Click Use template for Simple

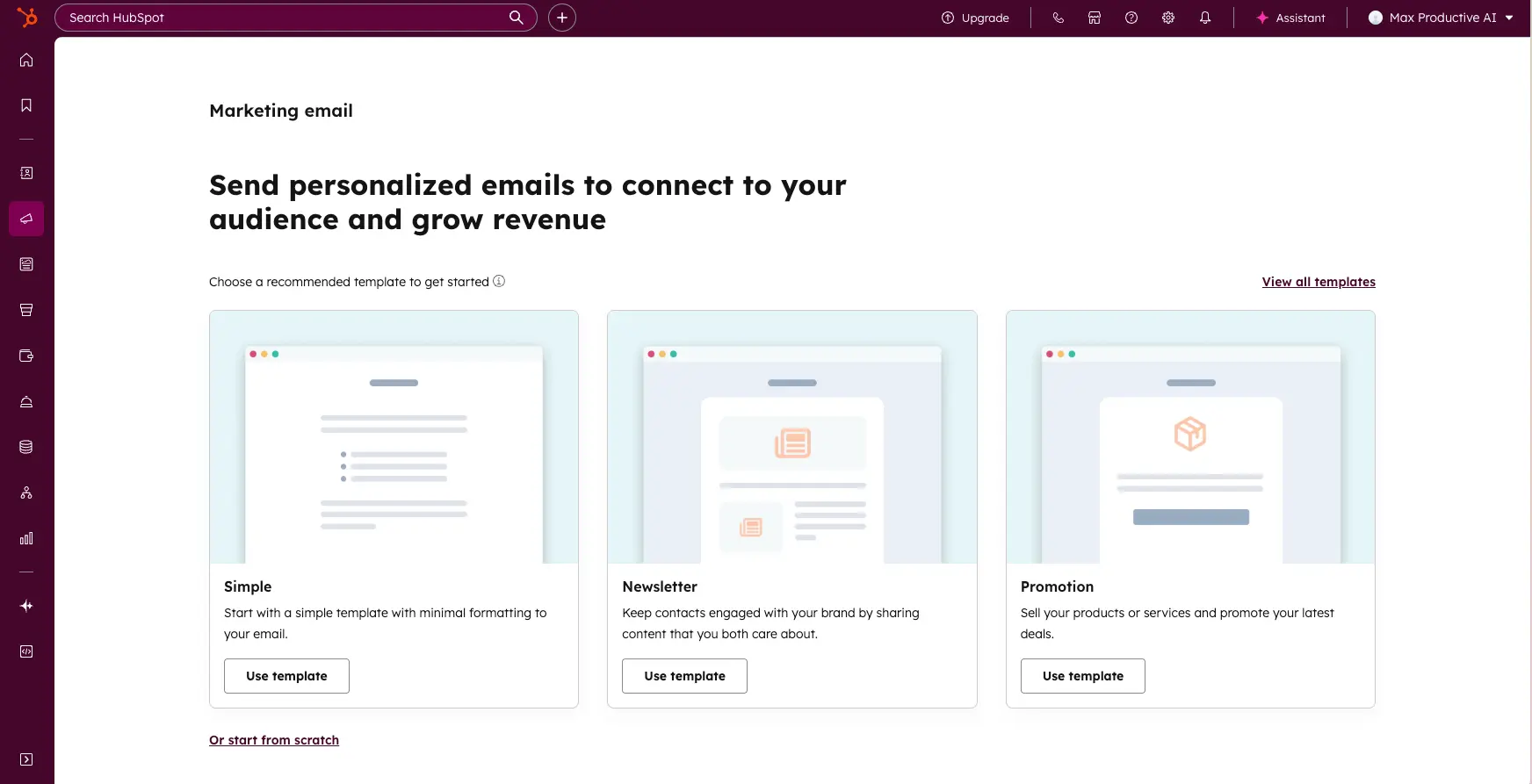tap(286, 676)
